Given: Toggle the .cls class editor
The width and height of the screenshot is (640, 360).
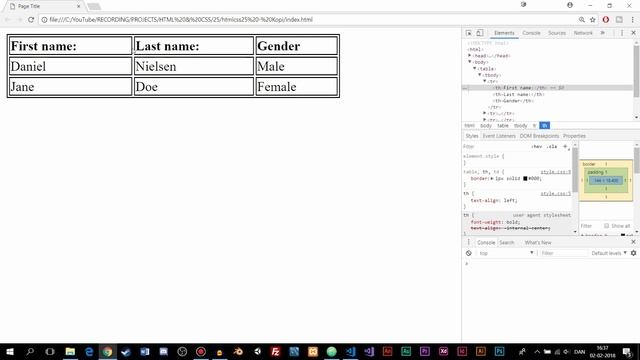Looking at the screenshot, I should tap(552, 147).
